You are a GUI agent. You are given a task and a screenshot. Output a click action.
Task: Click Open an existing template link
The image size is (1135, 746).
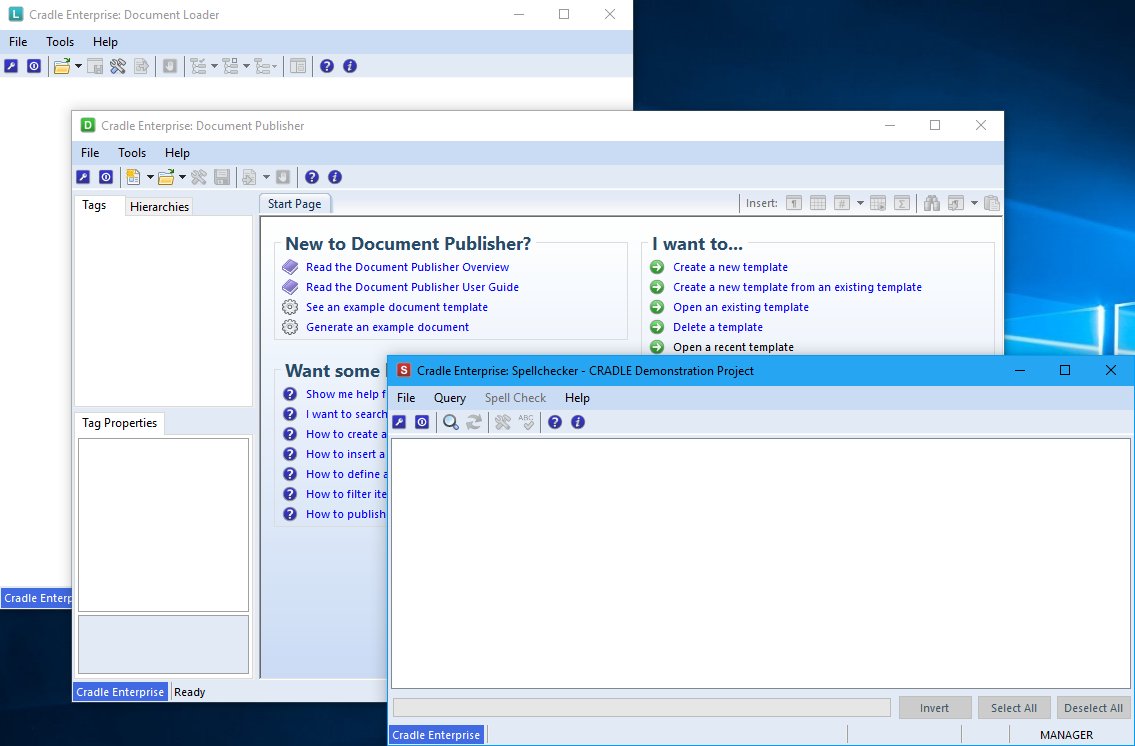[x=741, y=307]
